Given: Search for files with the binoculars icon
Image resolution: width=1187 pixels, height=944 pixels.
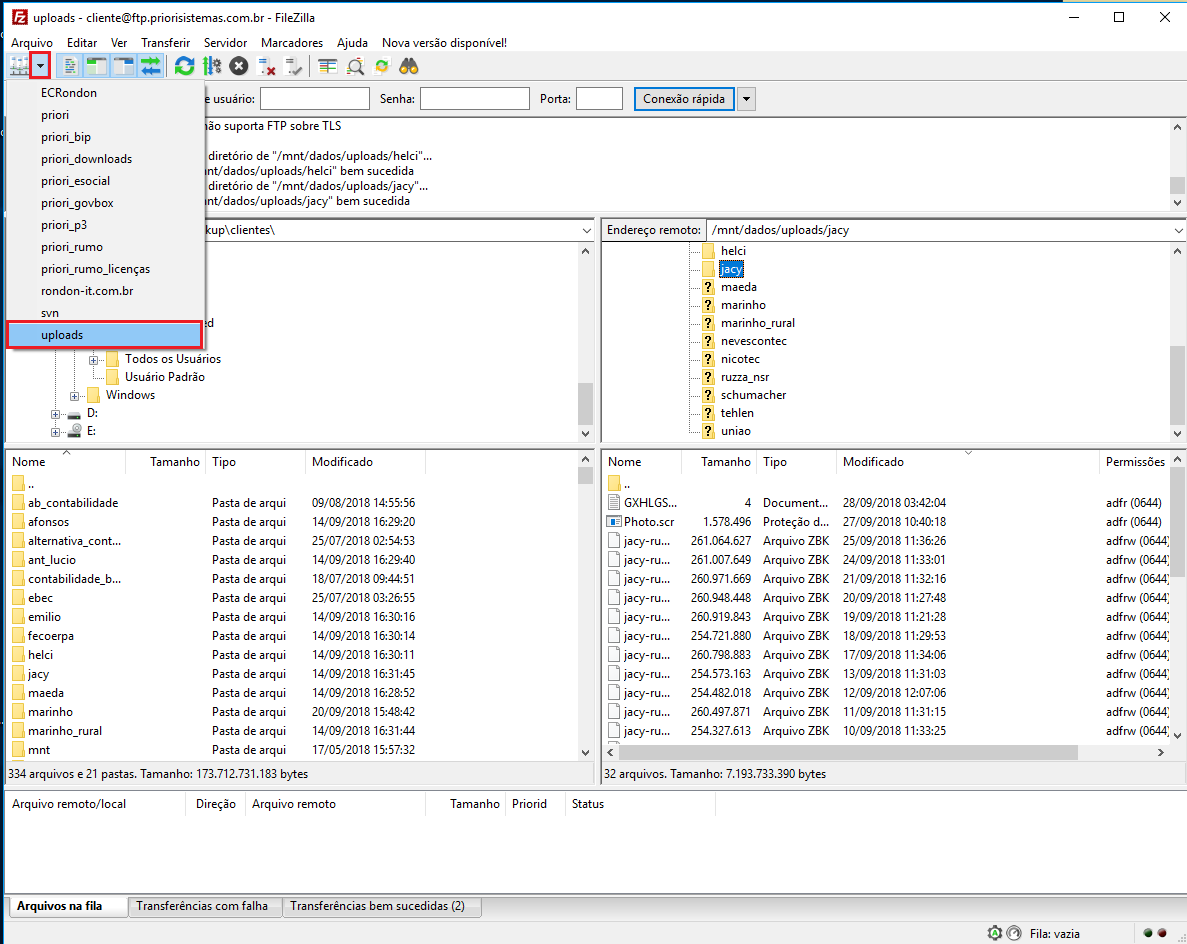Looking at the screenshot, I should 409,67.
